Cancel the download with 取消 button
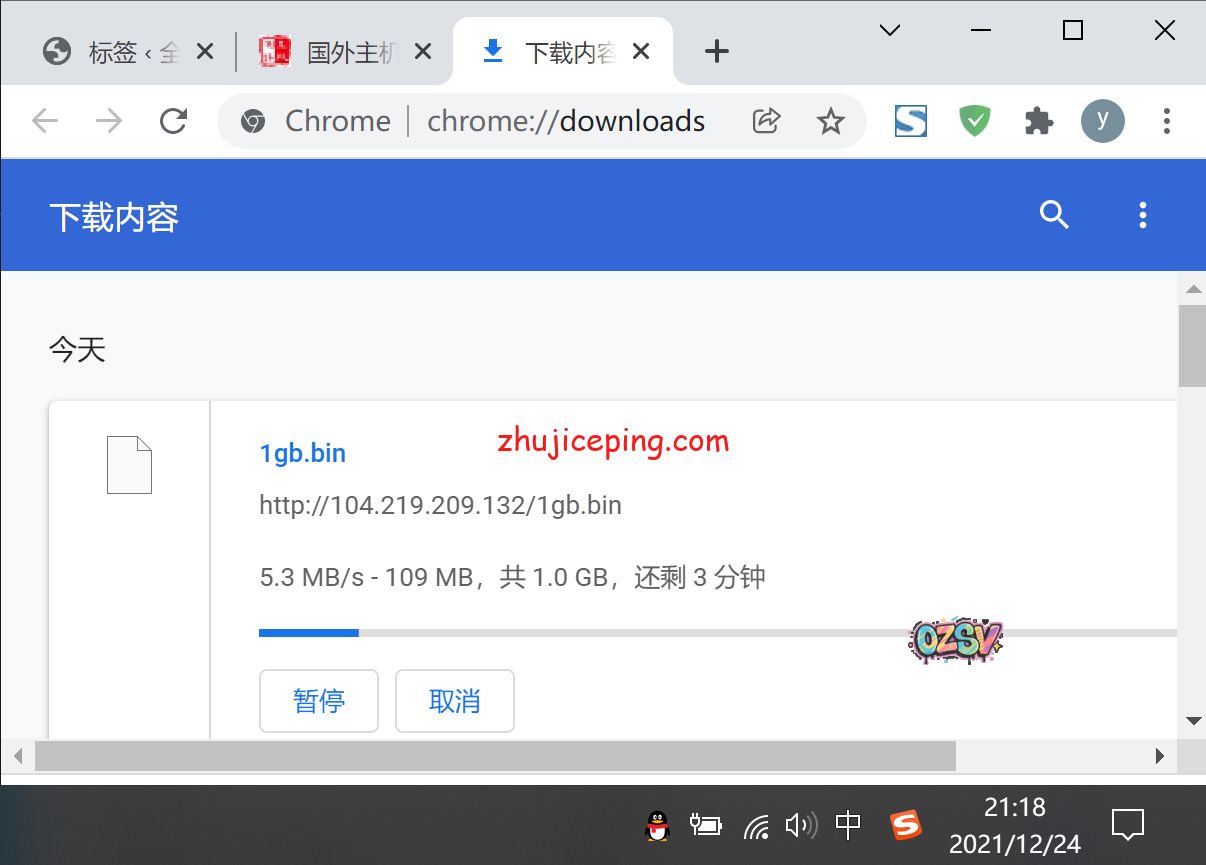This screenshot has width=1206, height=865. (x=455, y=701)
